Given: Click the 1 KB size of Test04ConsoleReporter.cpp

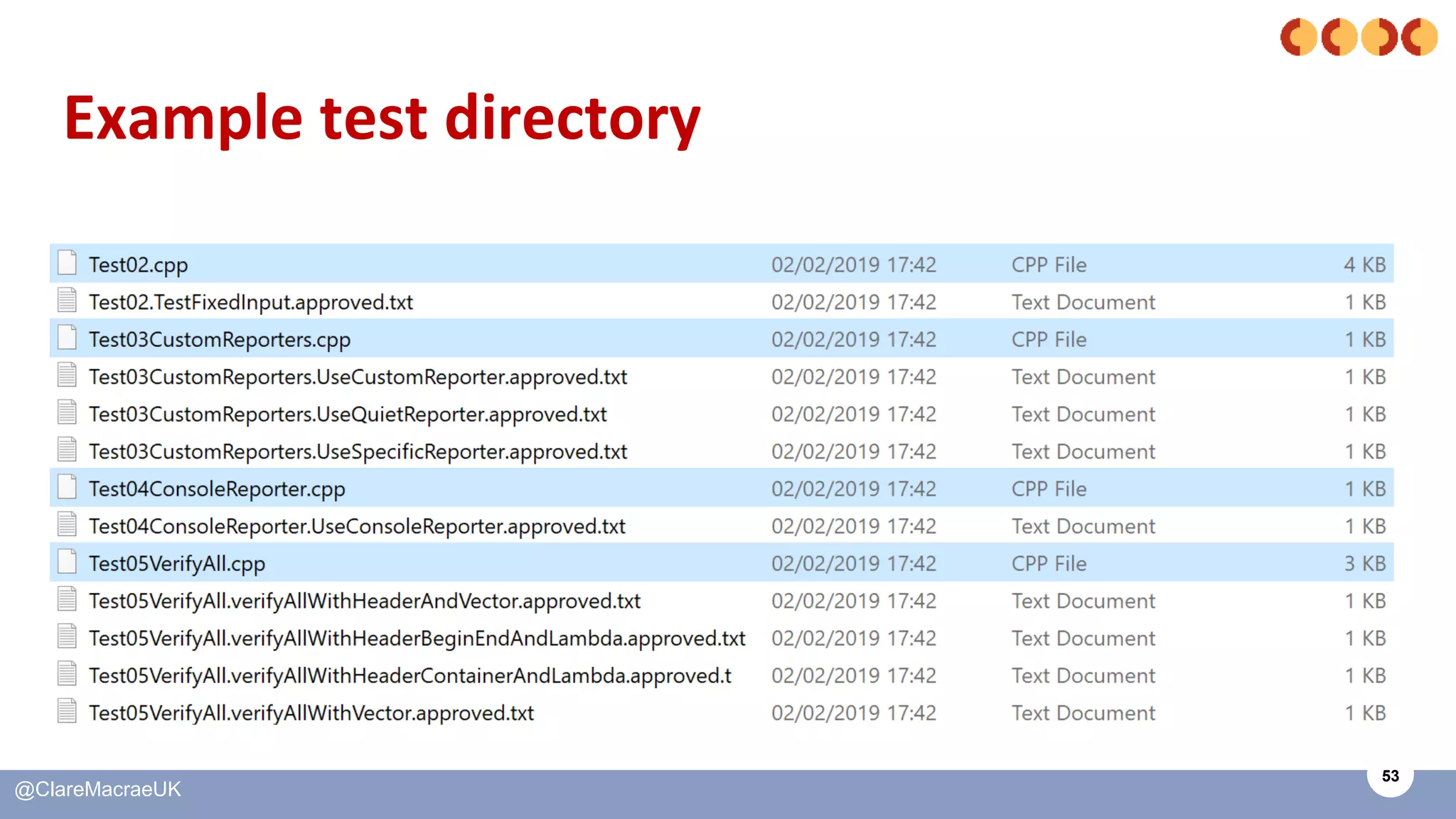Looking at the screenshot, I should coord(1365,488).
